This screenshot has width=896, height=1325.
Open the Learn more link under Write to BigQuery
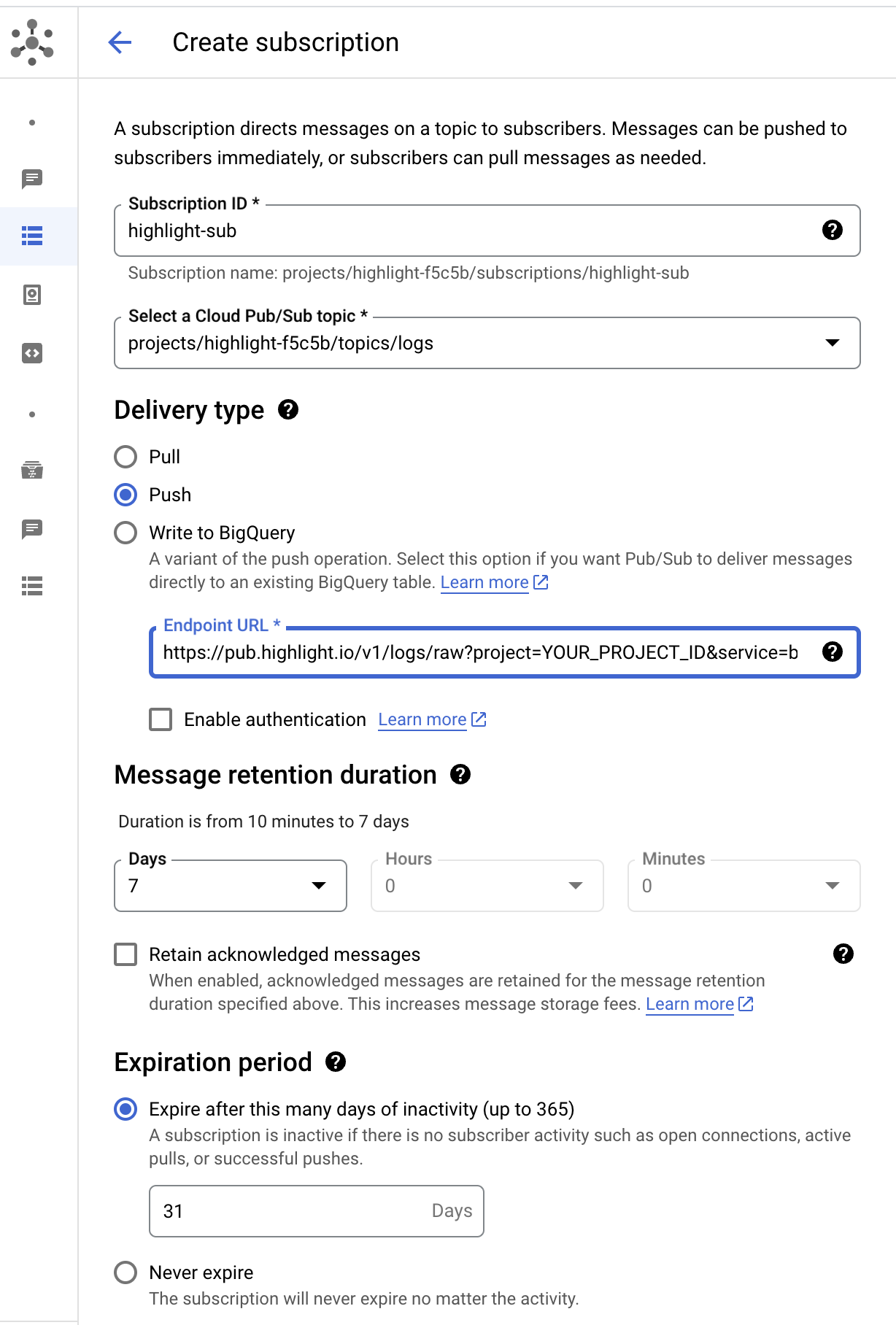(484, 582)
